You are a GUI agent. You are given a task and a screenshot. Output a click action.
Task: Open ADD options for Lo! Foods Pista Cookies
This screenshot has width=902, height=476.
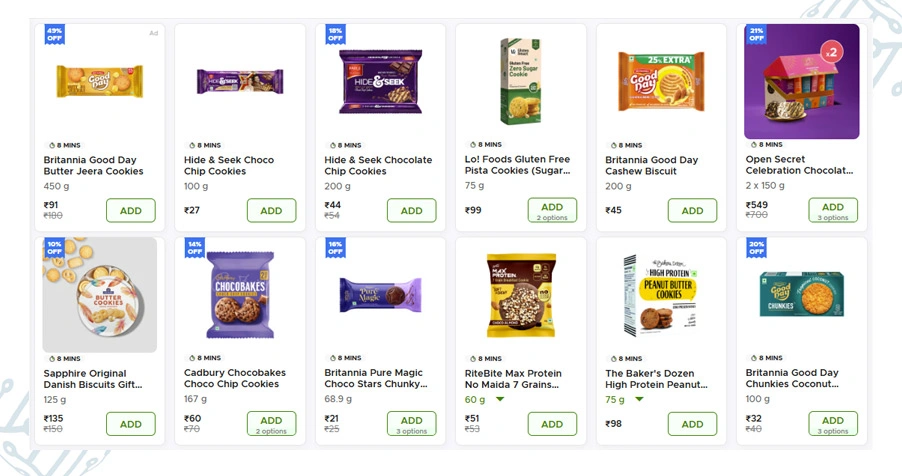(552, 210)
